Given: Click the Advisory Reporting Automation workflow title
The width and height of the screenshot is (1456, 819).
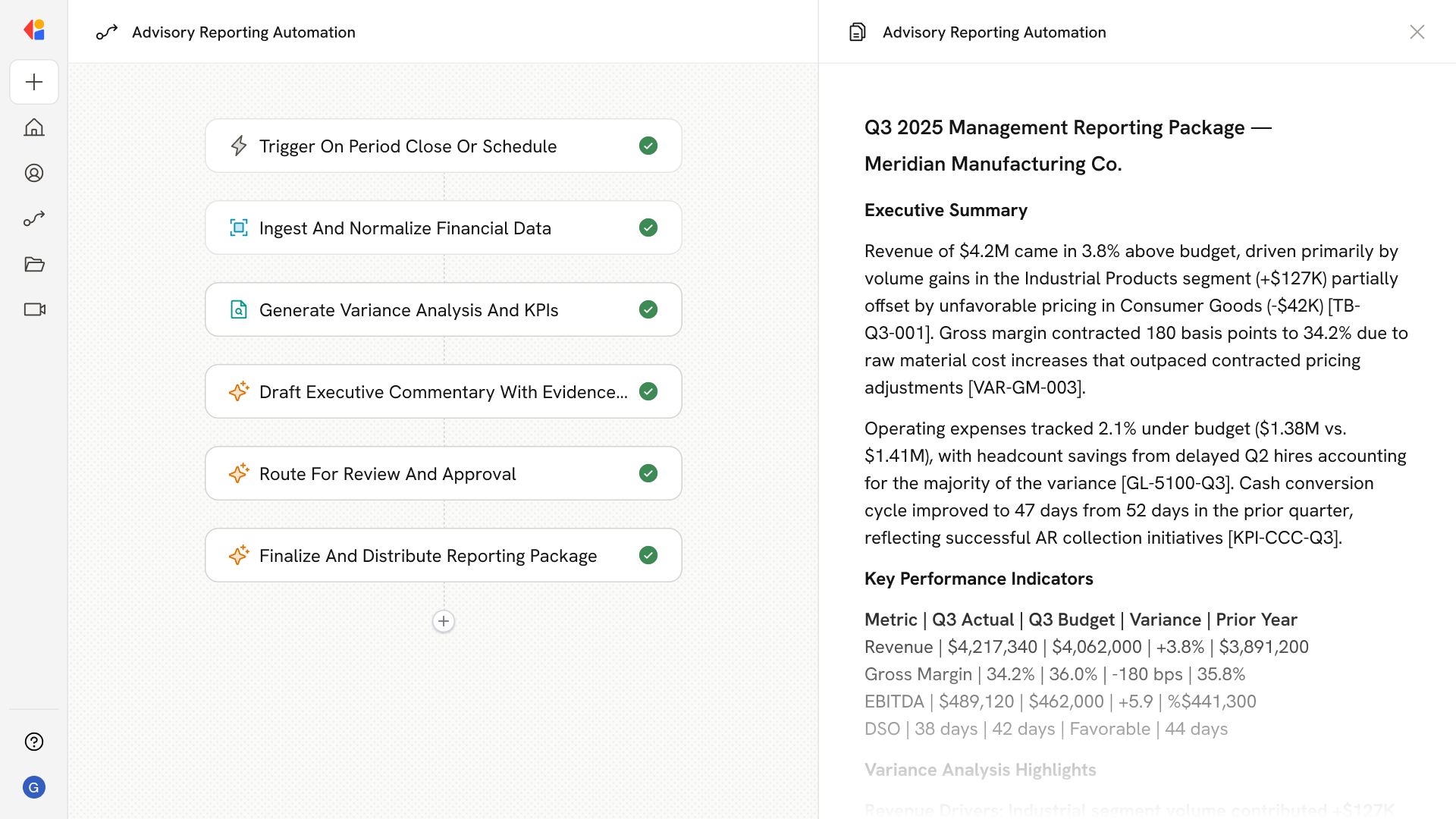Looking at the screenshot, I should click(x=243, y=32).
